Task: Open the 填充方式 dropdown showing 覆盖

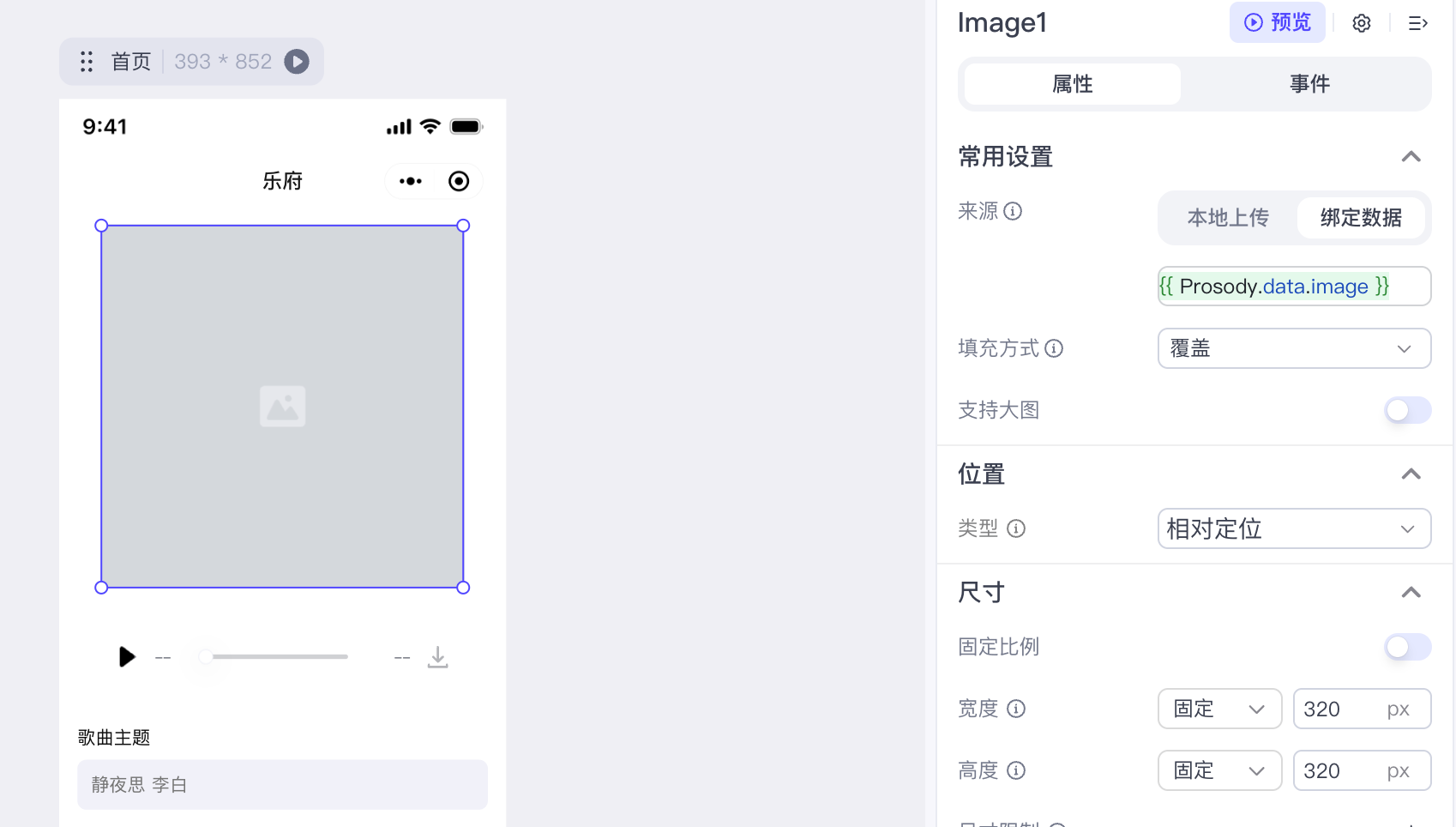Action: 1293,348
